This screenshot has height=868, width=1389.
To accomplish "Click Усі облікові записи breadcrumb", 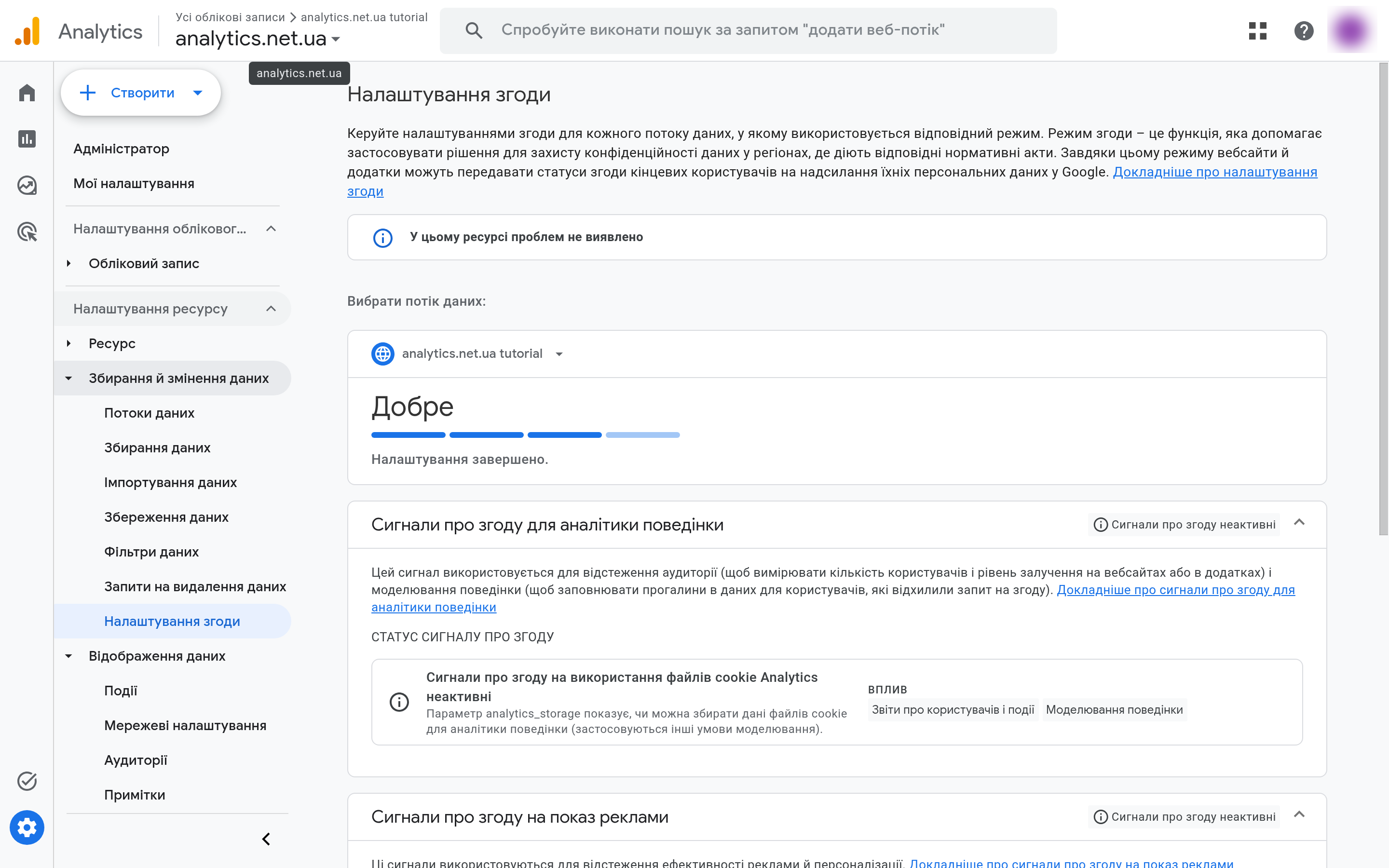I will [230, 17].
